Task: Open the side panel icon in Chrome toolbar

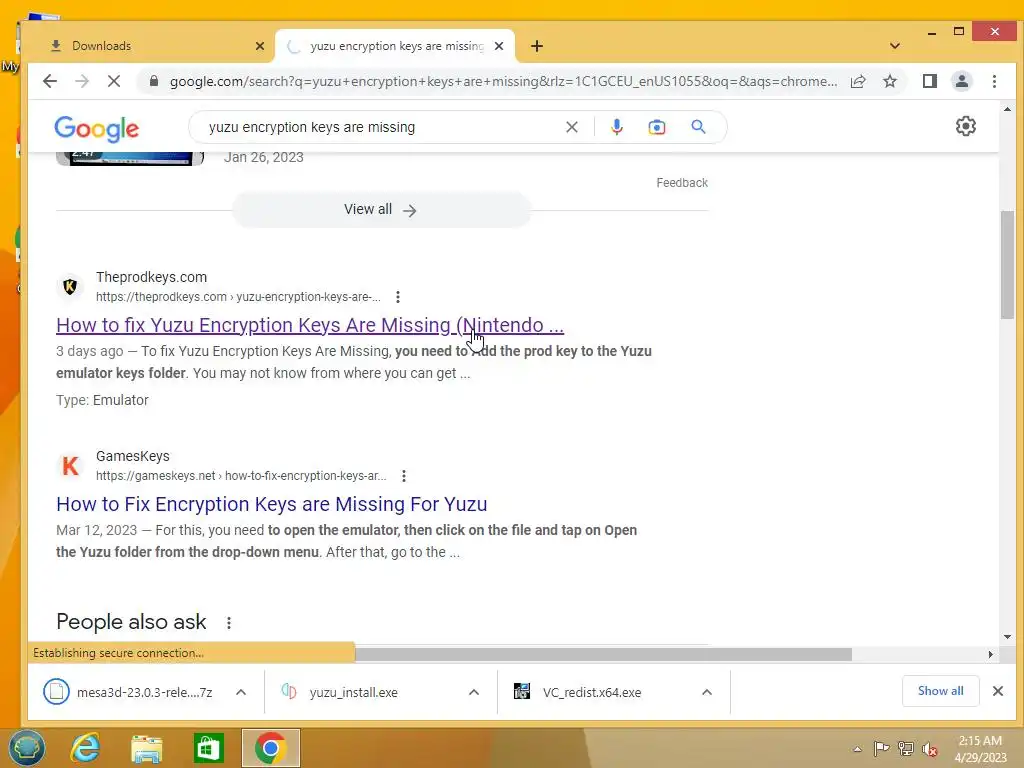Action: click(x=929, y=81)
